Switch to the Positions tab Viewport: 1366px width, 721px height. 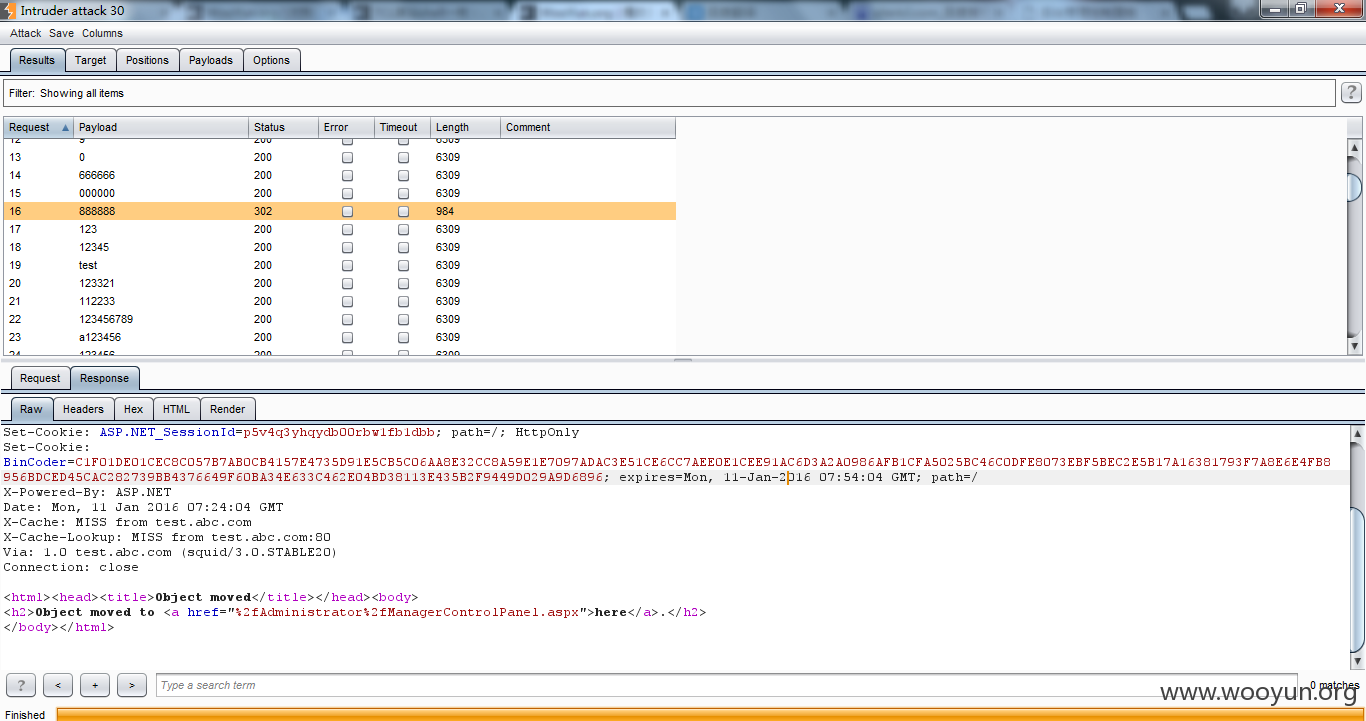pos(148,60)
